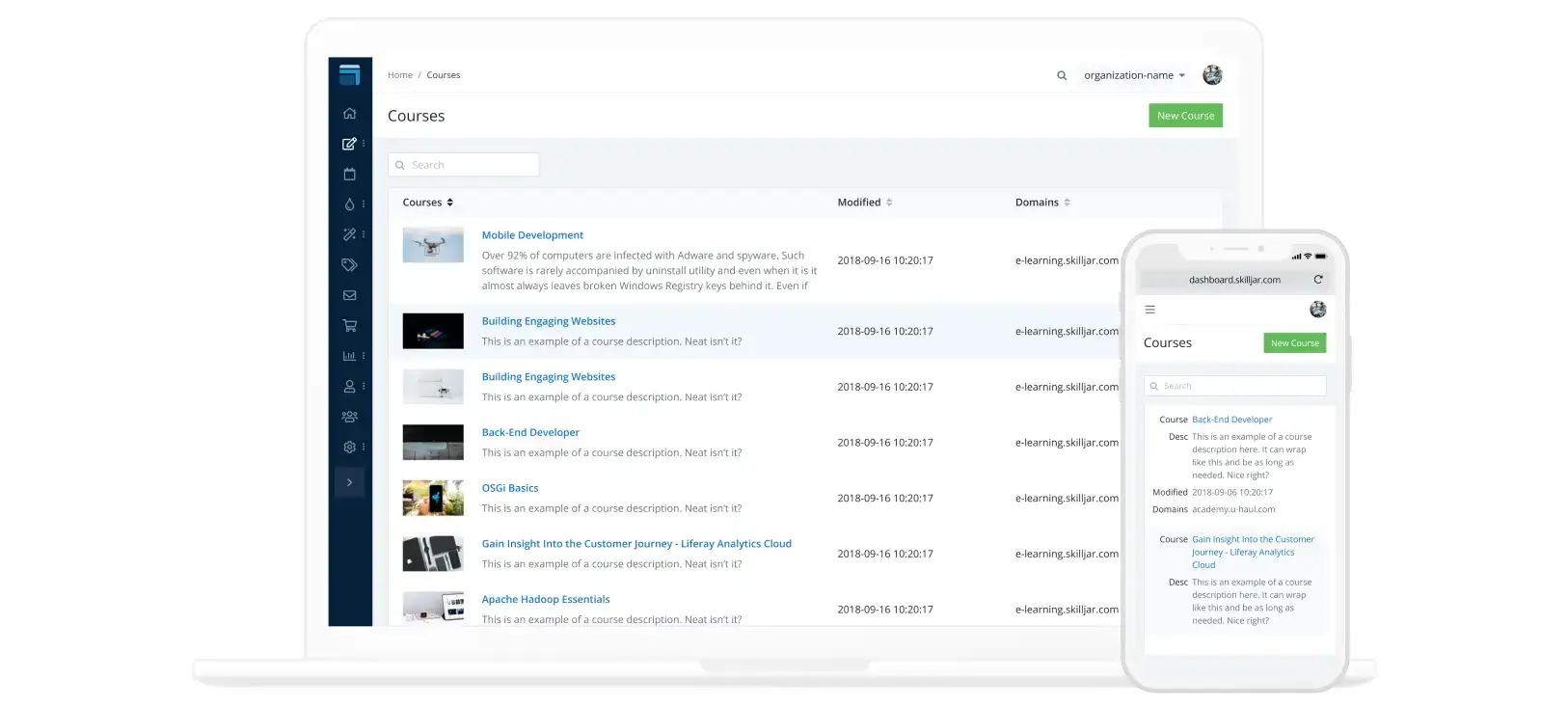Screen dimensions: 1568x706
Task: Click the user avatar on the phone screen
Action: (x=1318, y=310)
